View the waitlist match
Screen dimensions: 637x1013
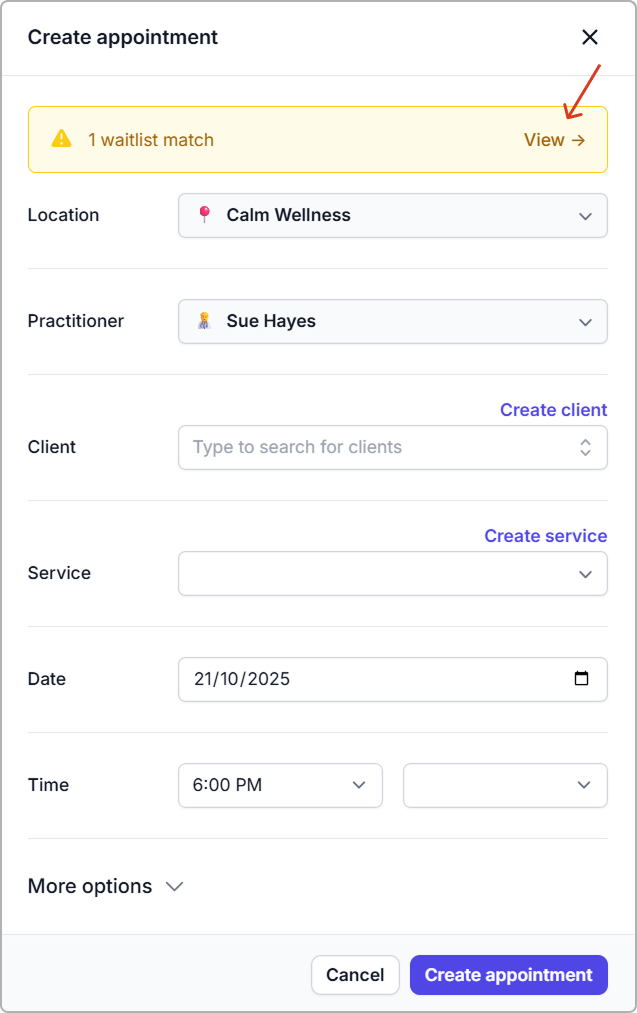tap(554, 140)
